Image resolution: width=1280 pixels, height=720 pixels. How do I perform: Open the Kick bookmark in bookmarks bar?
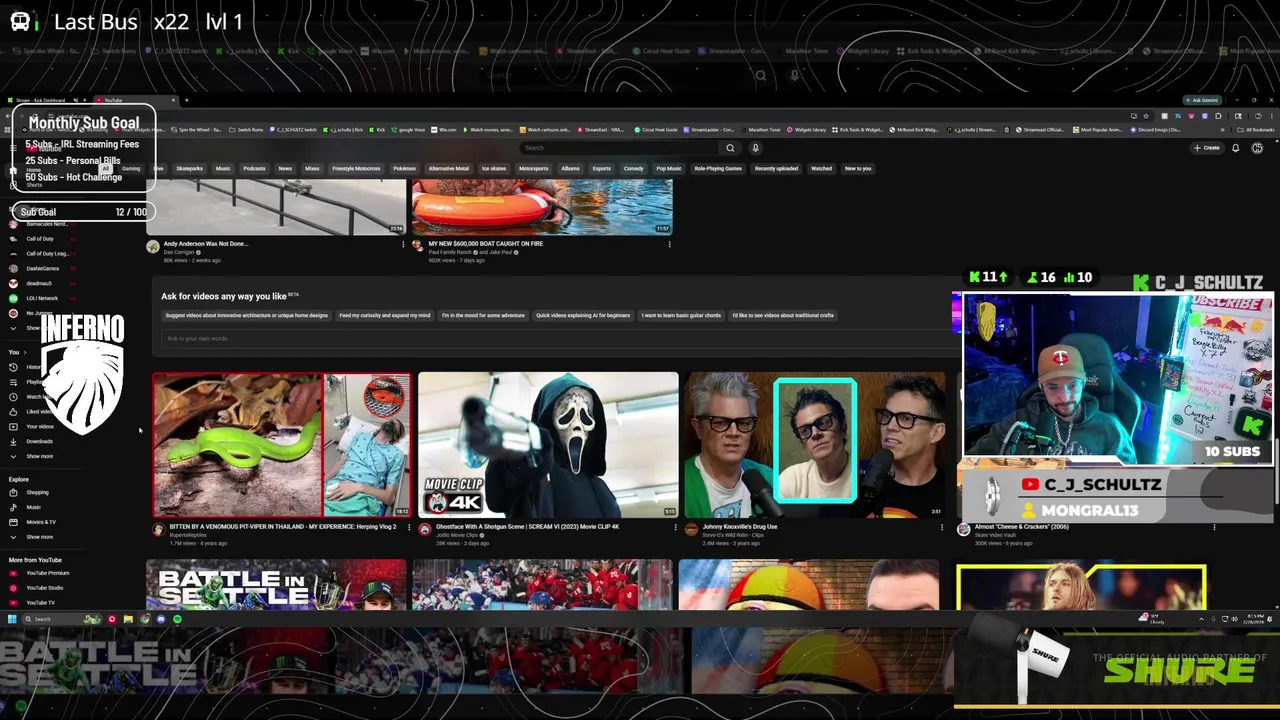pos(377,130)
